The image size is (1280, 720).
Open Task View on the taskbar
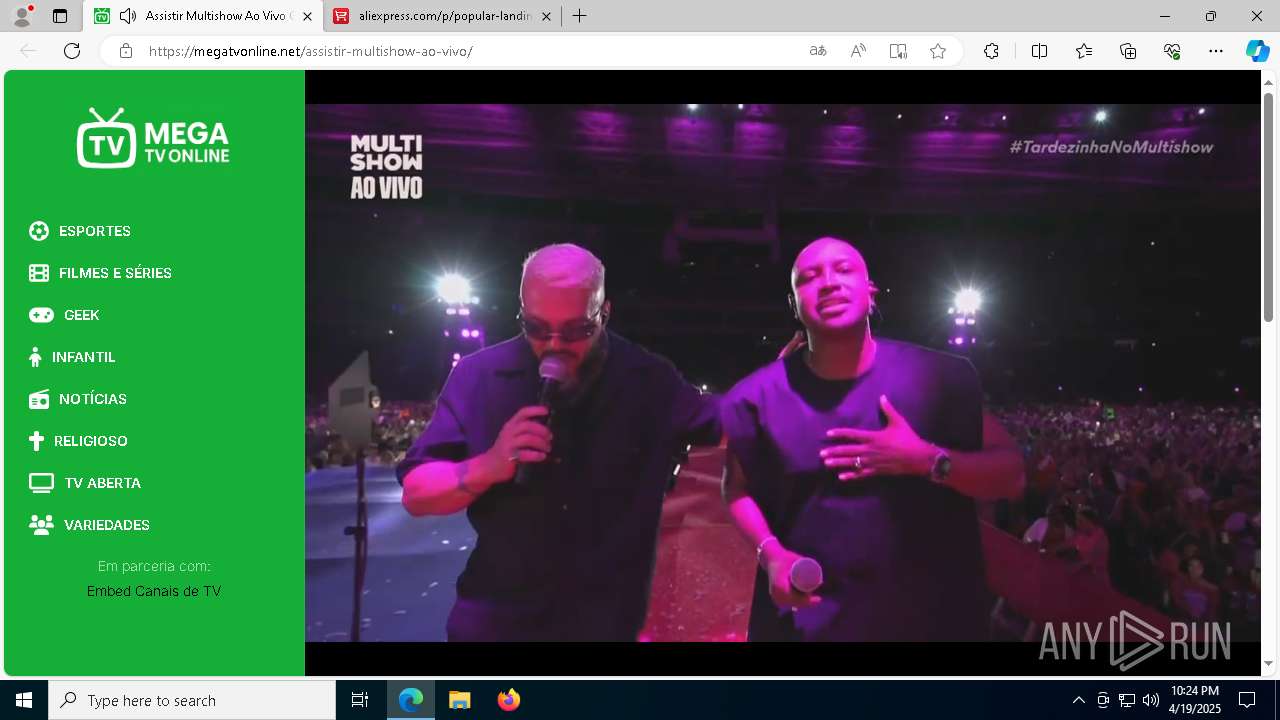tap(360, 700)
